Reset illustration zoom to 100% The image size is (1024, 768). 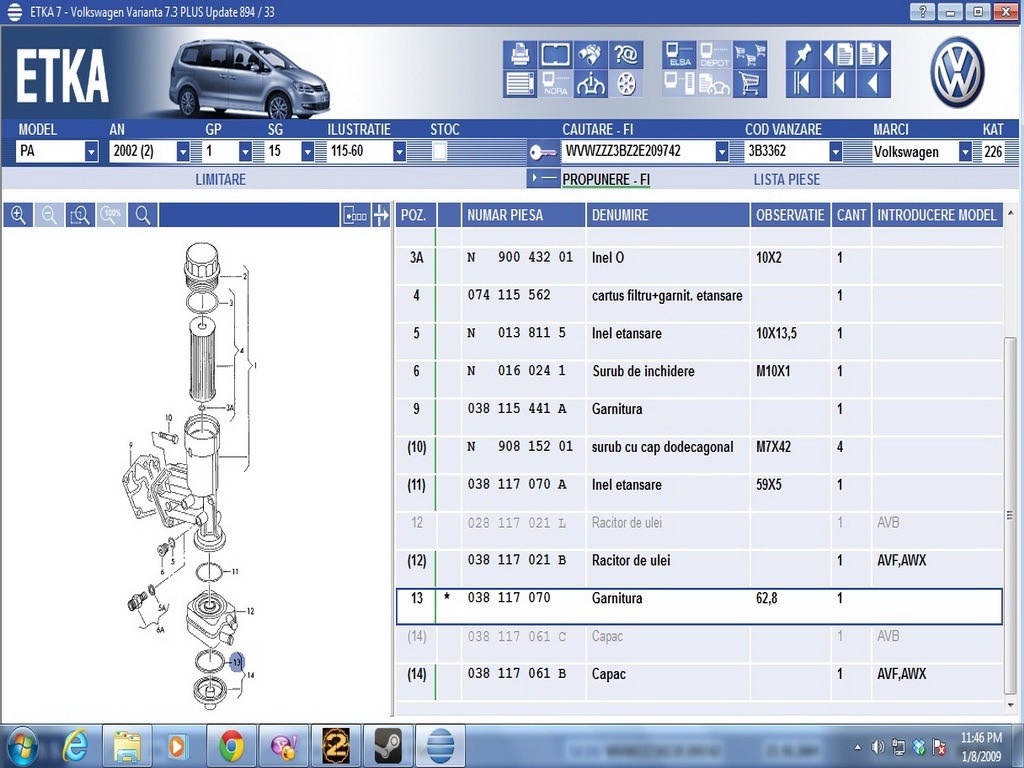tap(112, 215)
